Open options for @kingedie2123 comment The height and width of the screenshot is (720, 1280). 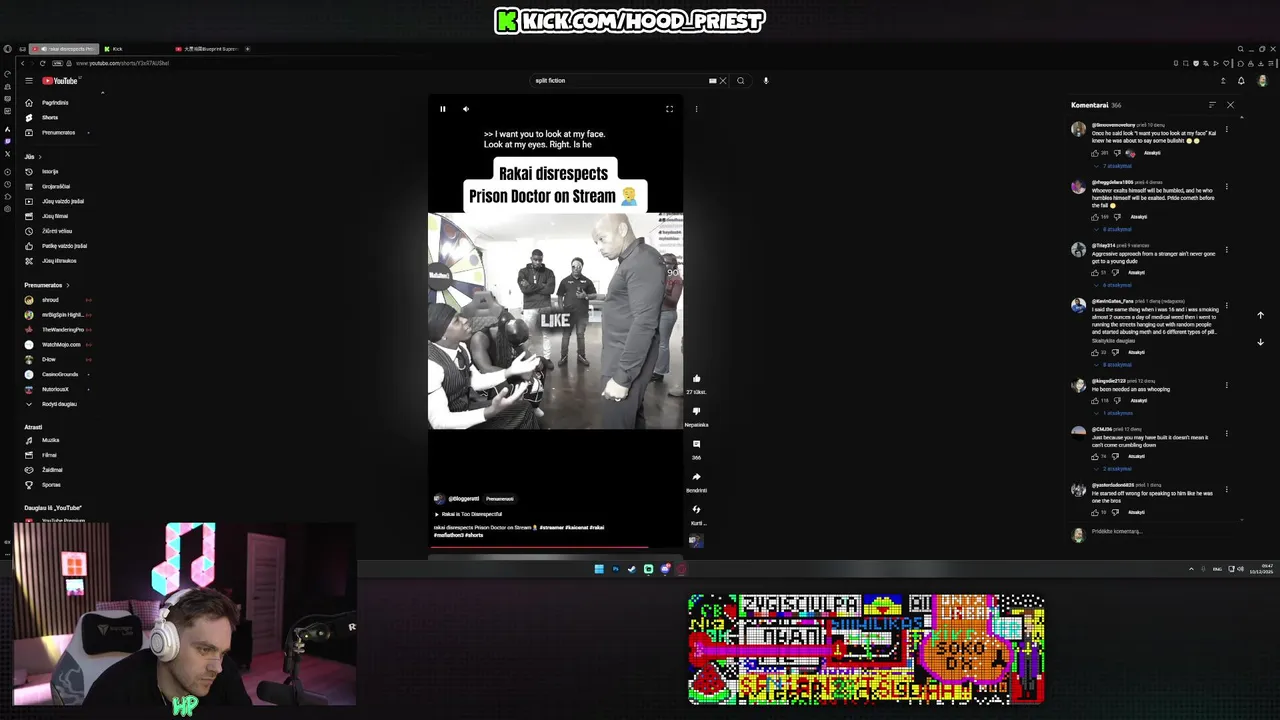tap(1227, 385)
